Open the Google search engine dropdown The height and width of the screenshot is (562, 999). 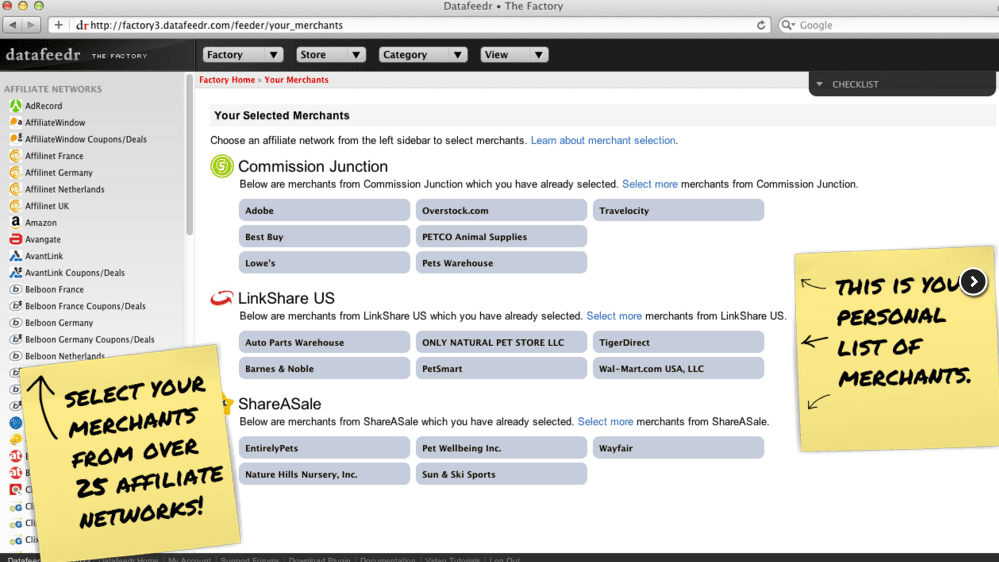point(789,25)
